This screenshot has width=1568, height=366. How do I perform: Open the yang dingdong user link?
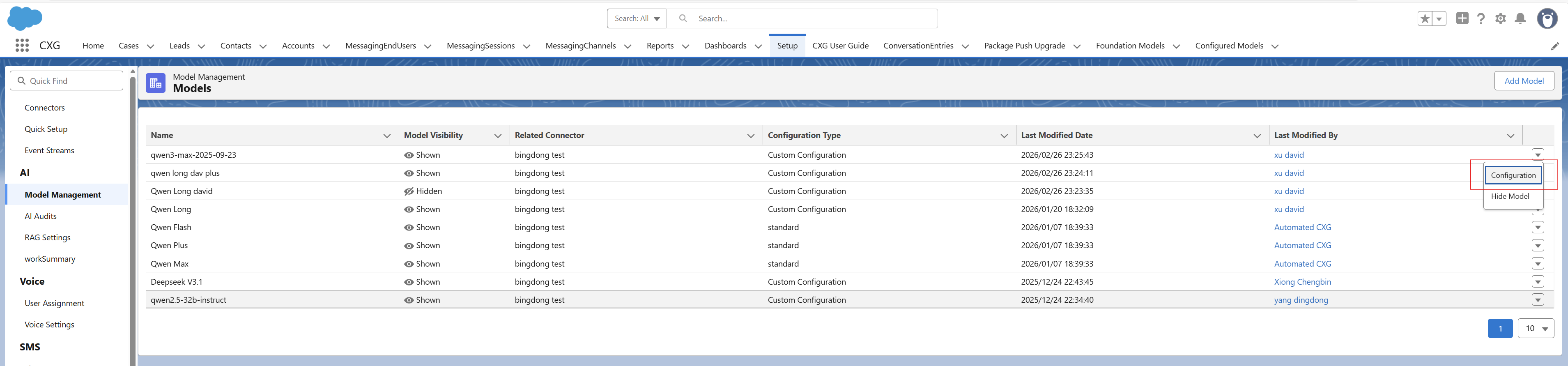[1301, 300]
